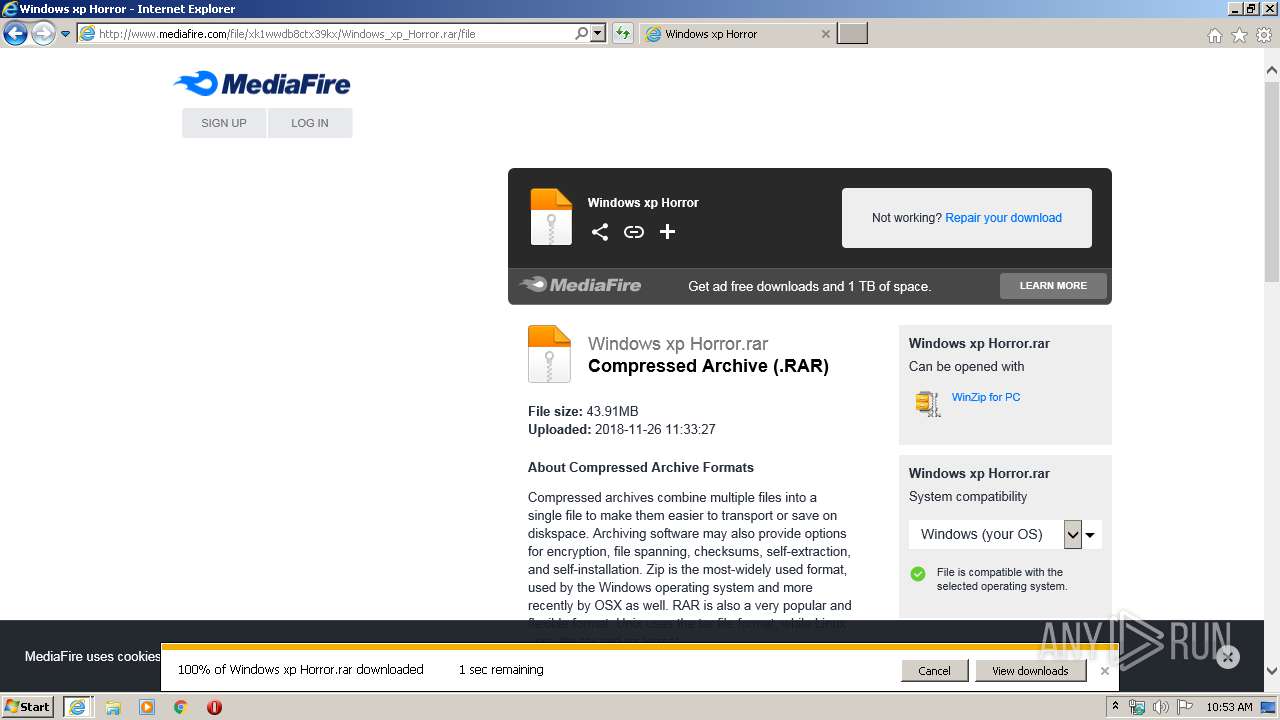Click the MediaFire logo in promo bar
This screenshot has width=1280, height=720.
[x=581, y=285]
